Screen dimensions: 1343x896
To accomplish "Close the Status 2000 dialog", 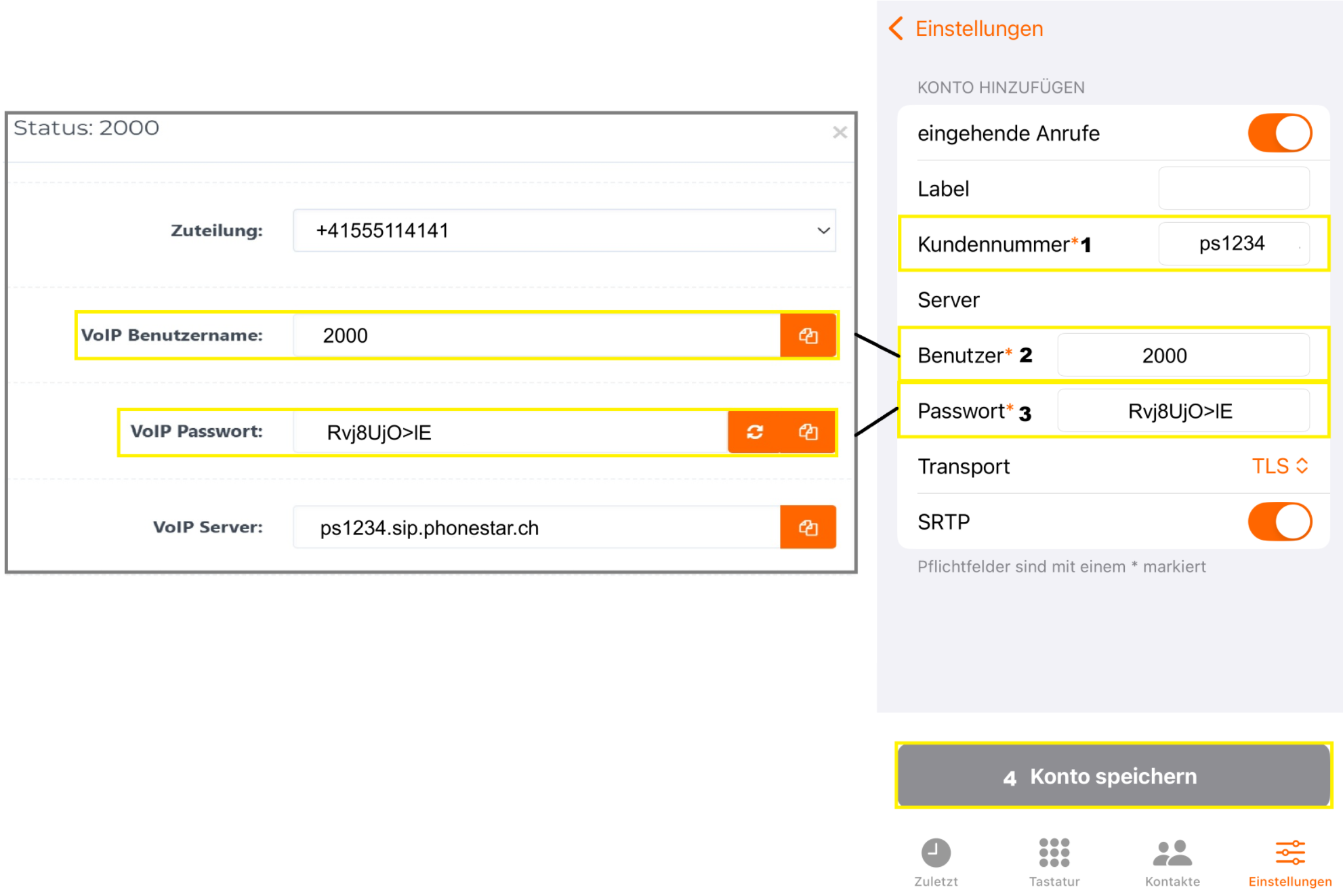I will (840, 133).
